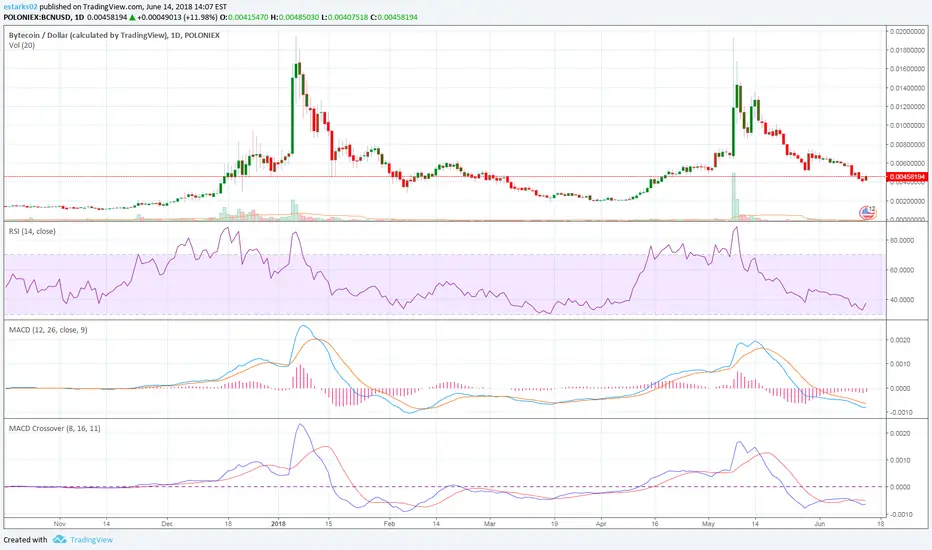Click the 'RSI (14, close)' pane label
The image size is (932, 550).
[x=32, y=231]
